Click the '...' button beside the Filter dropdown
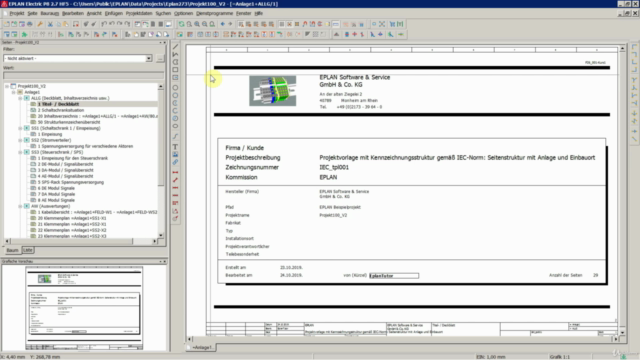640x360 pixels. (x=160, y=58)
